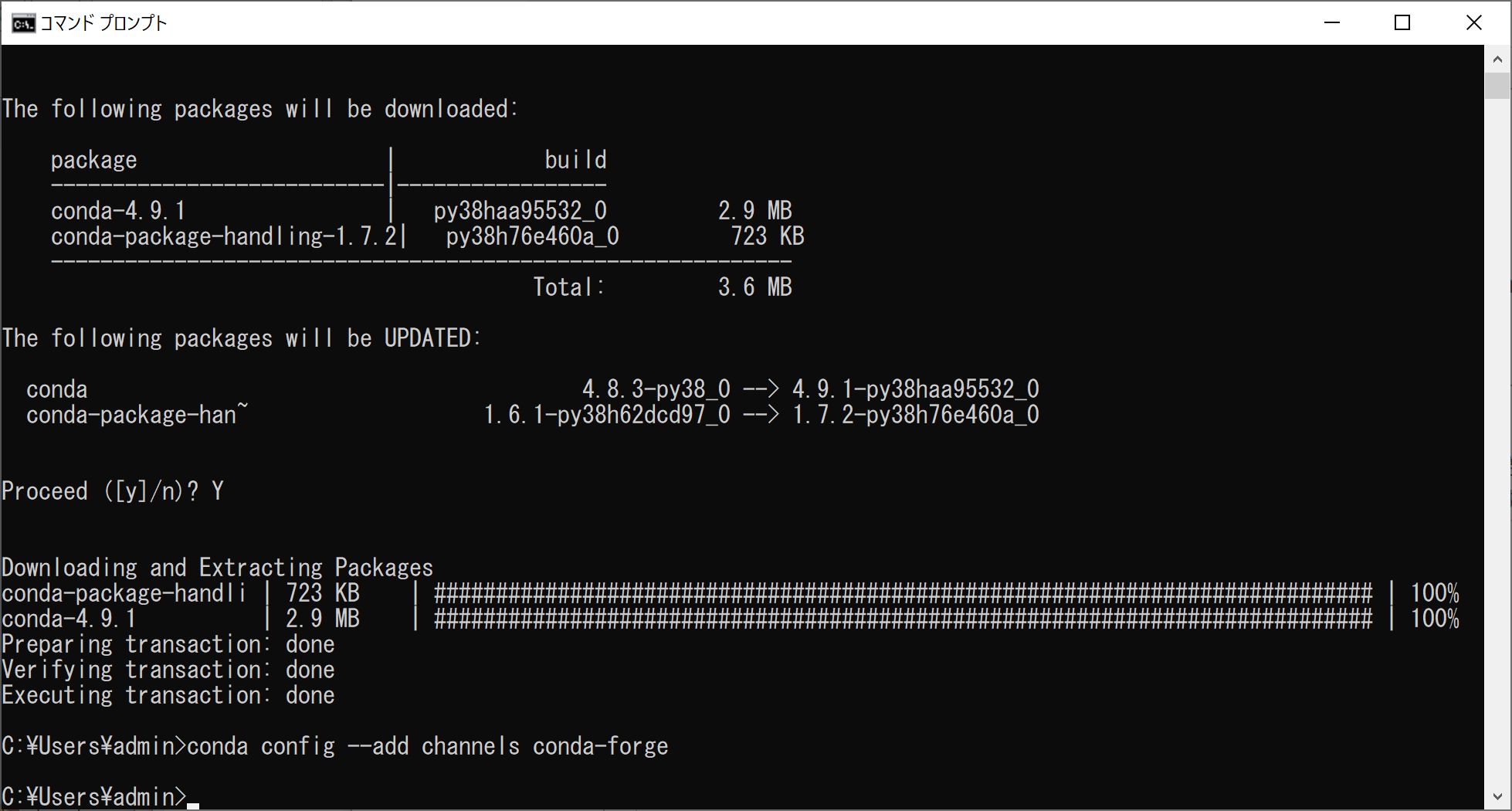
Task: Click the vertical scrollbar thumb
Action: [1497, 85]
